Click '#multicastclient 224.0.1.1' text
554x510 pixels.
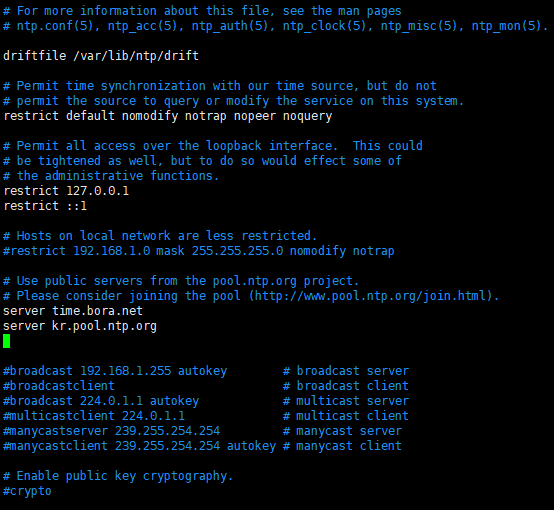[x=94, y=416]
